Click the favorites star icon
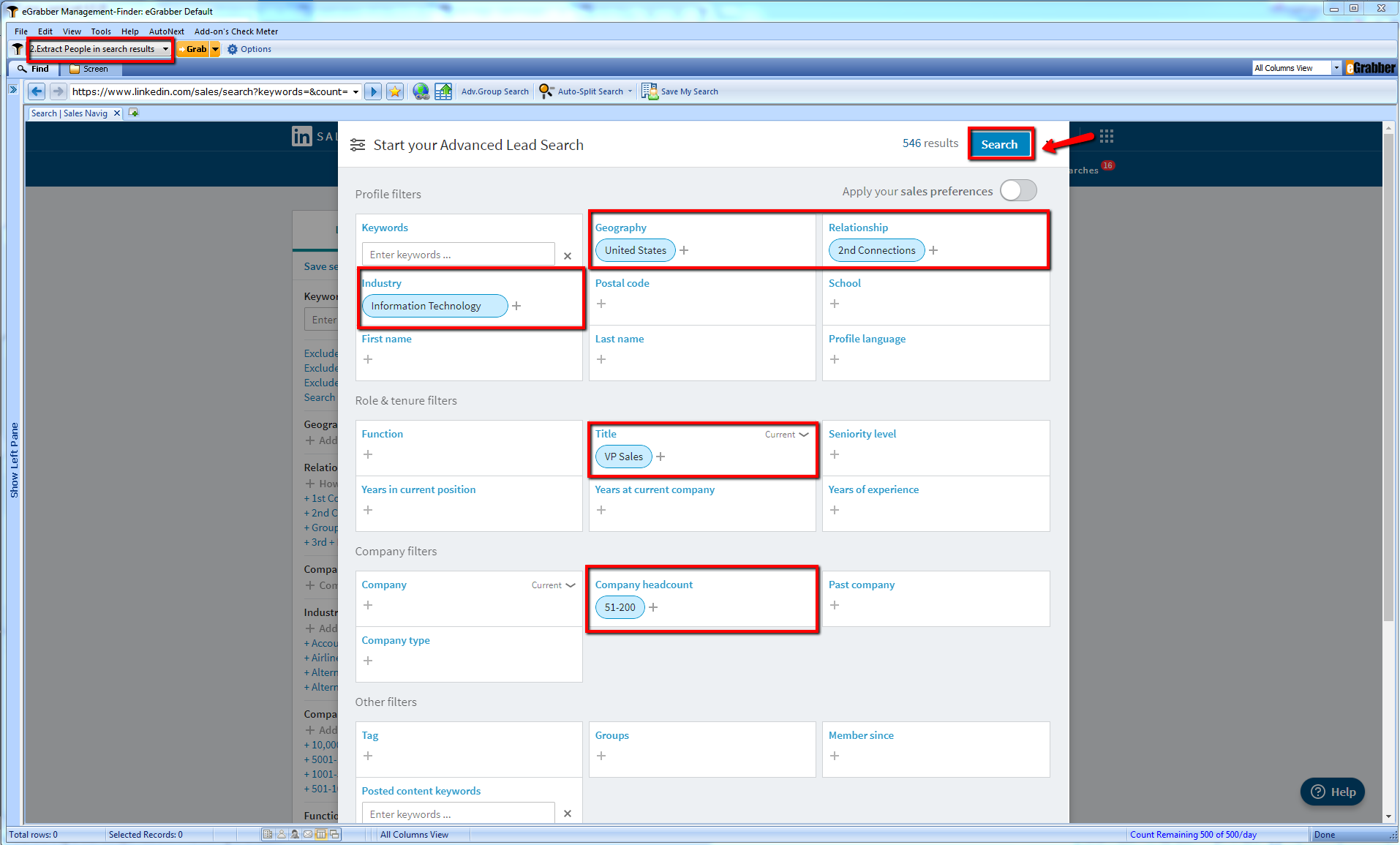Image resolution: width=1400 pixels, height=845 pixels. (x=395, y=91)
